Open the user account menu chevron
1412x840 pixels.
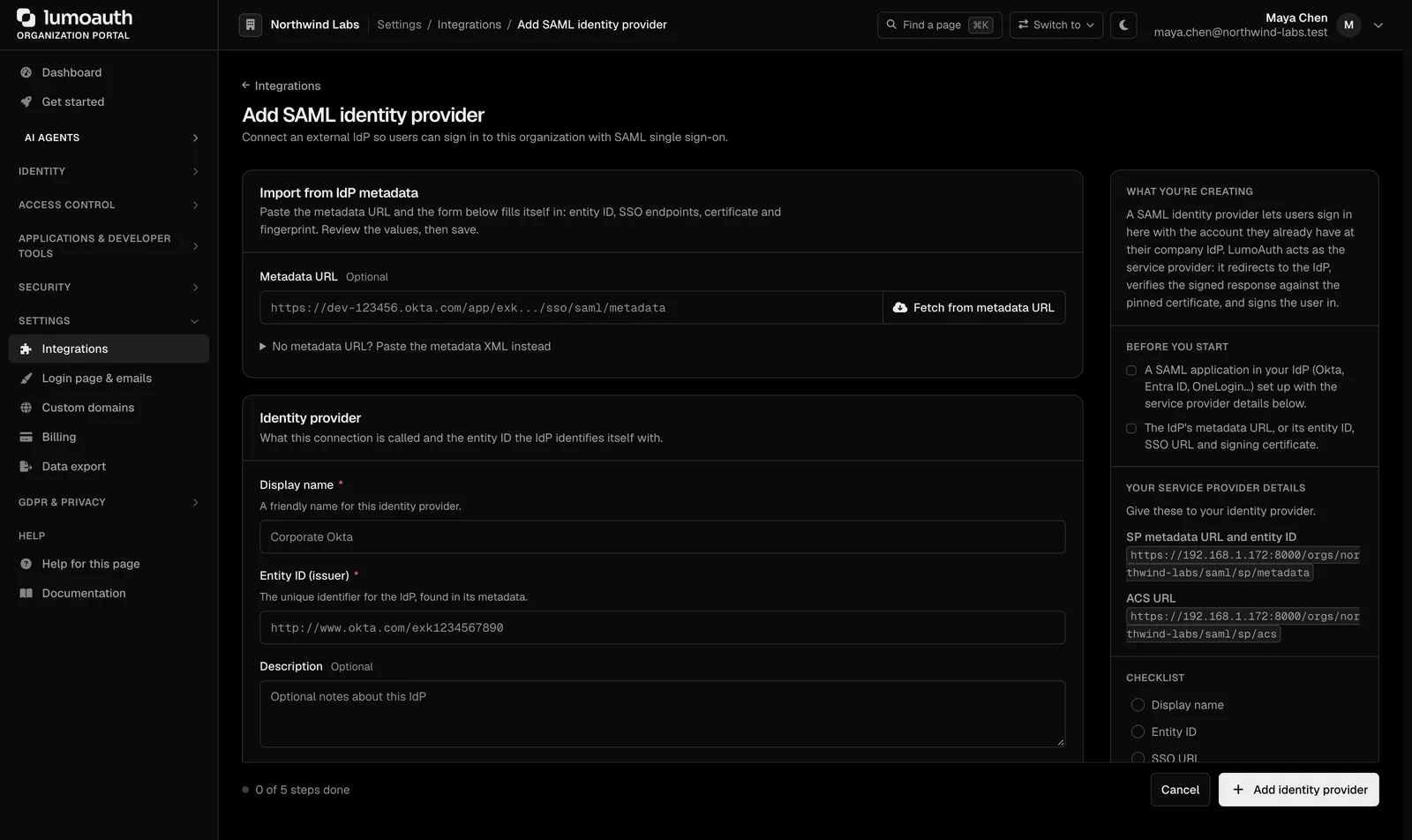click(1378, 26)
